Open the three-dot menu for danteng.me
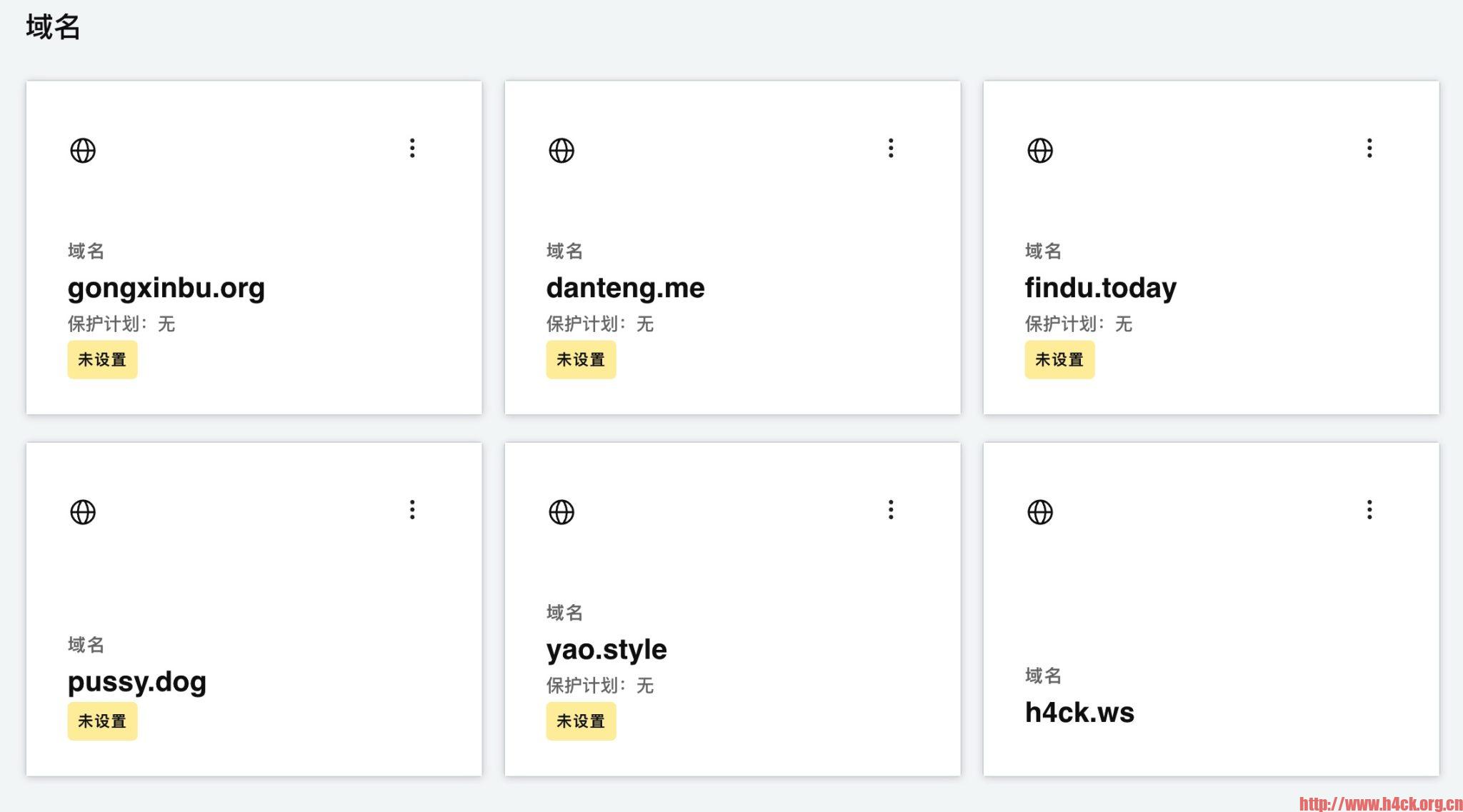 tap(891, 148)
